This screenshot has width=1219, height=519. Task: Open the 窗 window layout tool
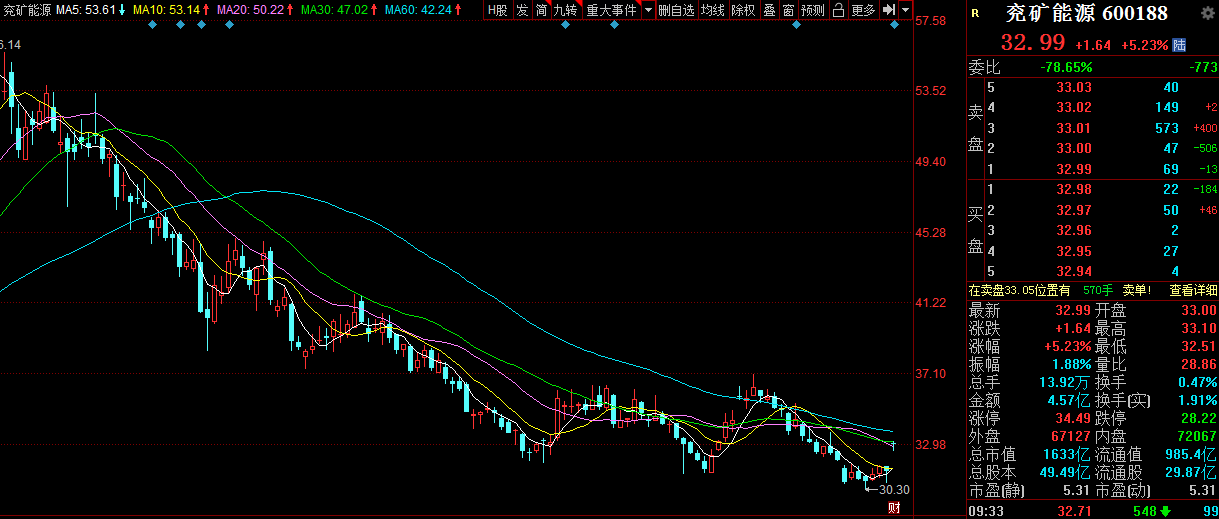point(788,10)
